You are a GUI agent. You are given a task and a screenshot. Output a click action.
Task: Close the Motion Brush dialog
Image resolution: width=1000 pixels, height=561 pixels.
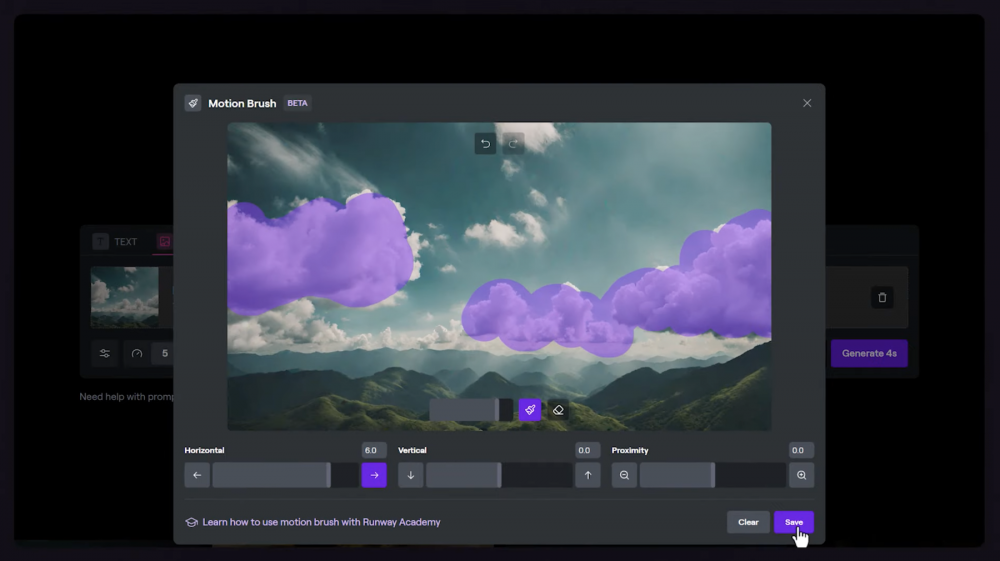[807, 103]
